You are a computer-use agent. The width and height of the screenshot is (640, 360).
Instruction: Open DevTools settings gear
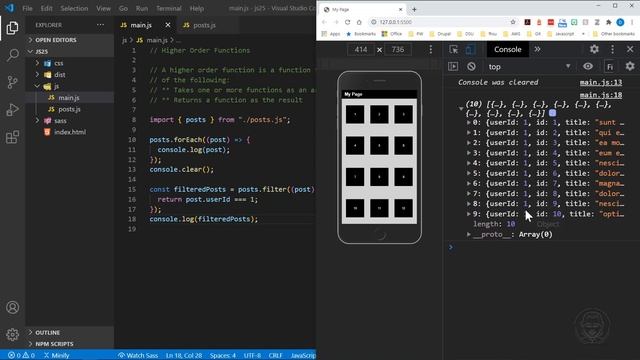[x=594, y=49]
